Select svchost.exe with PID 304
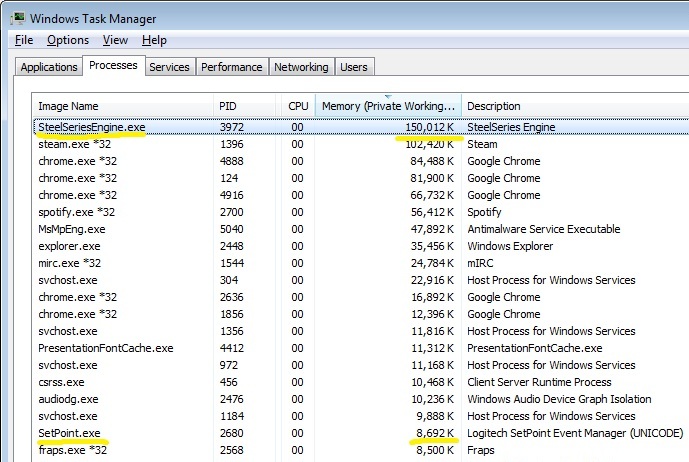Image resolution: width=689 pixels, height=462 pixels. tap(361, 280)
